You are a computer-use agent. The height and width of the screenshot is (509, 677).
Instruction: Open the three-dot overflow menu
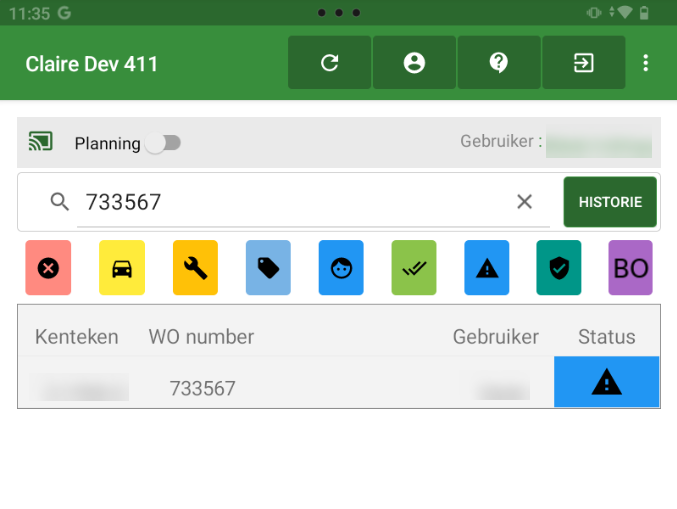click(646, 63)
